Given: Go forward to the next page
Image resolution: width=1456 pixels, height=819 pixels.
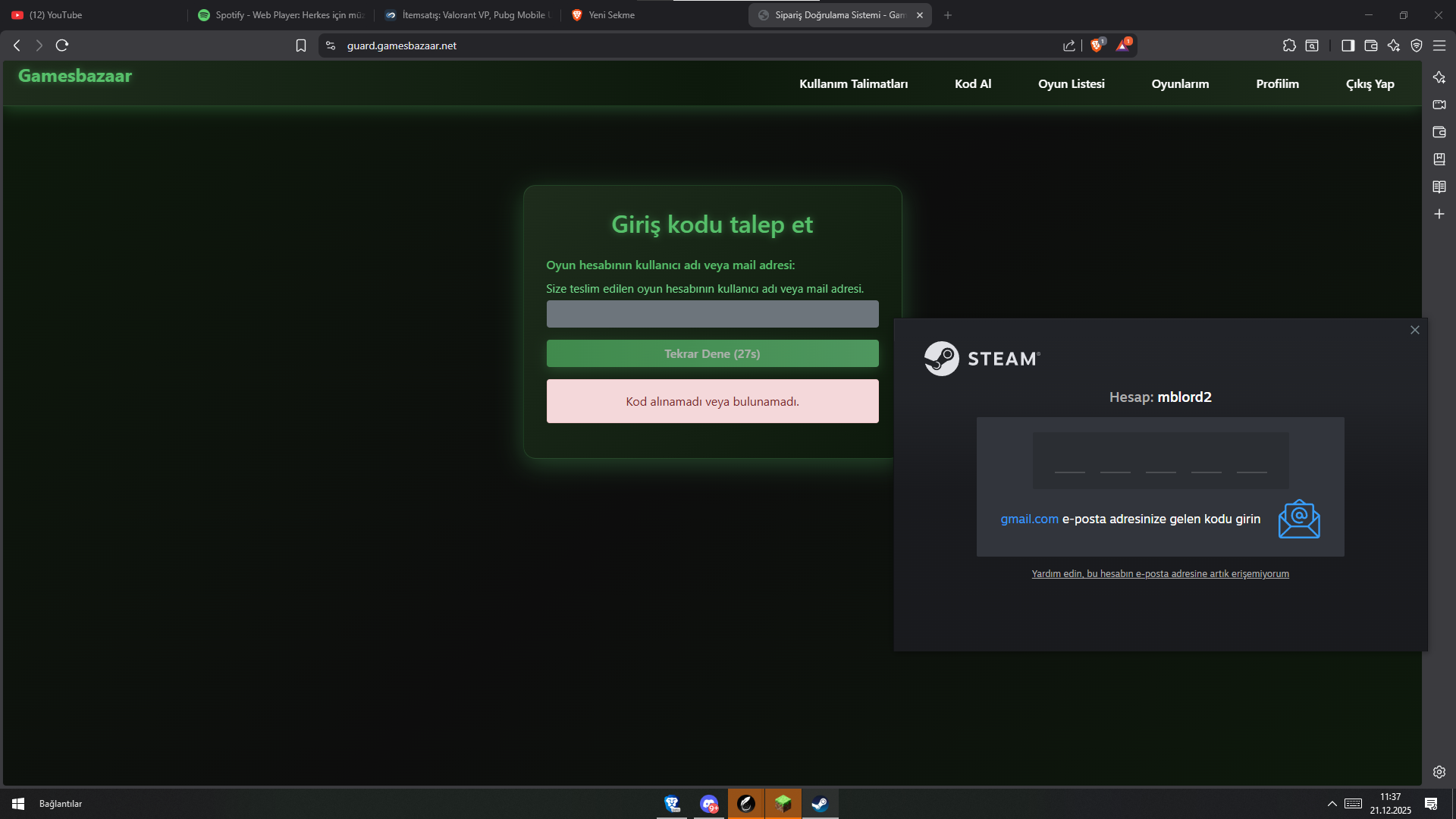Looking at the screenshot, I should (x=39, y=45).
